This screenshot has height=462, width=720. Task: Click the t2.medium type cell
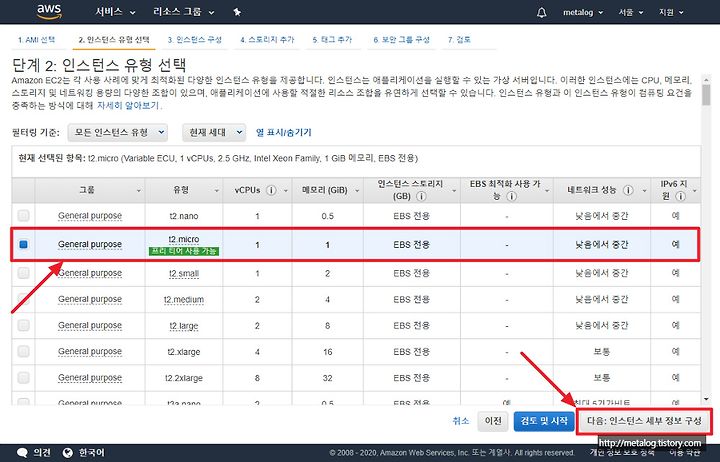click(x=184, y=299)
